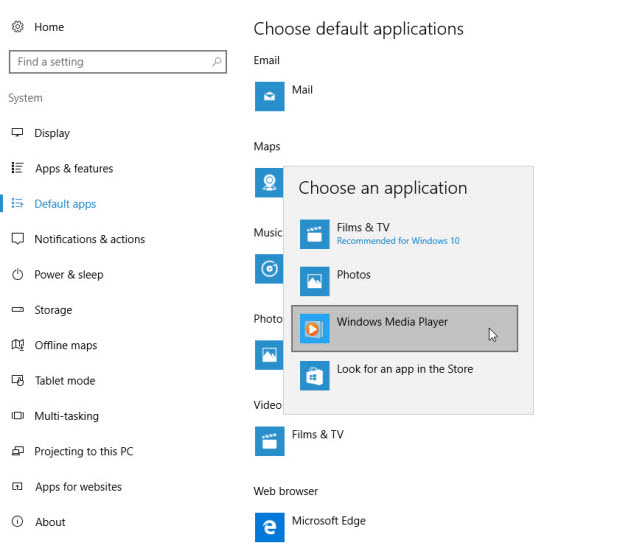Open the About page
640x547 pixels.
(50, 522)
